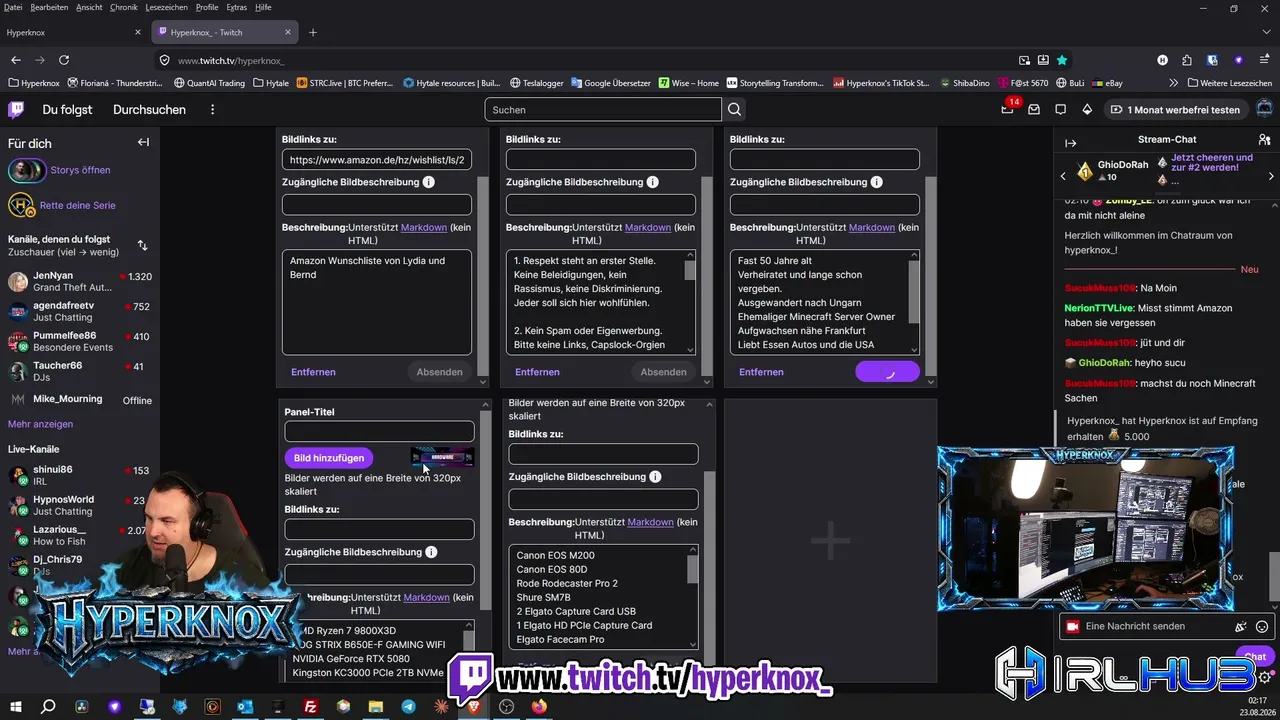Open the Bits cheer icon in chat input
The height and width of the screenshot is (720, 1280).
(x=1241, y=627)
